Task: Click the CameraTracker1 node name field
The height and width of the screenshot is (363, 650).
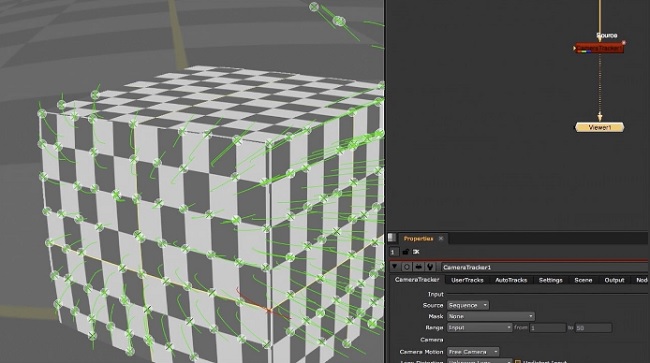Action: tap(544, 267)
